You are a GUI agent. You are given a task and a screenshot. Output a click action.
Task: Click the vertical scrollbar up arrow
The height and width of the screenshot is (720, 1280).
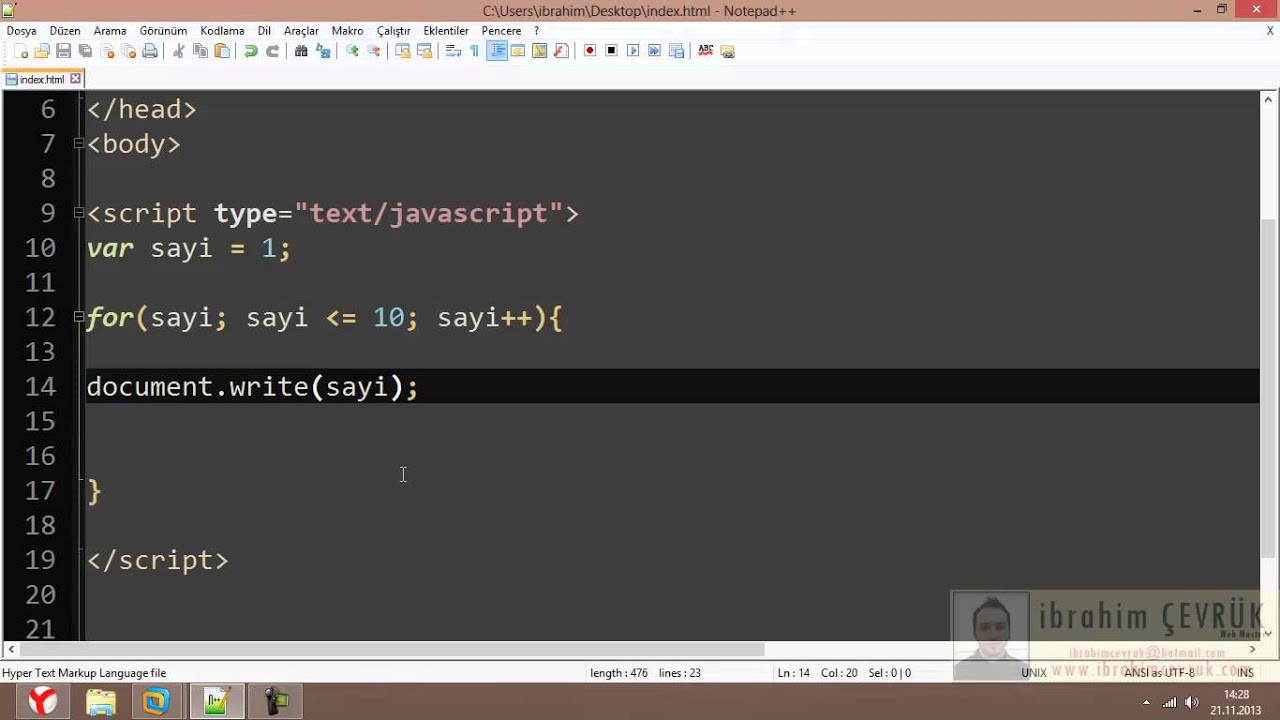pyautogui.click(x=1268, y=99)
